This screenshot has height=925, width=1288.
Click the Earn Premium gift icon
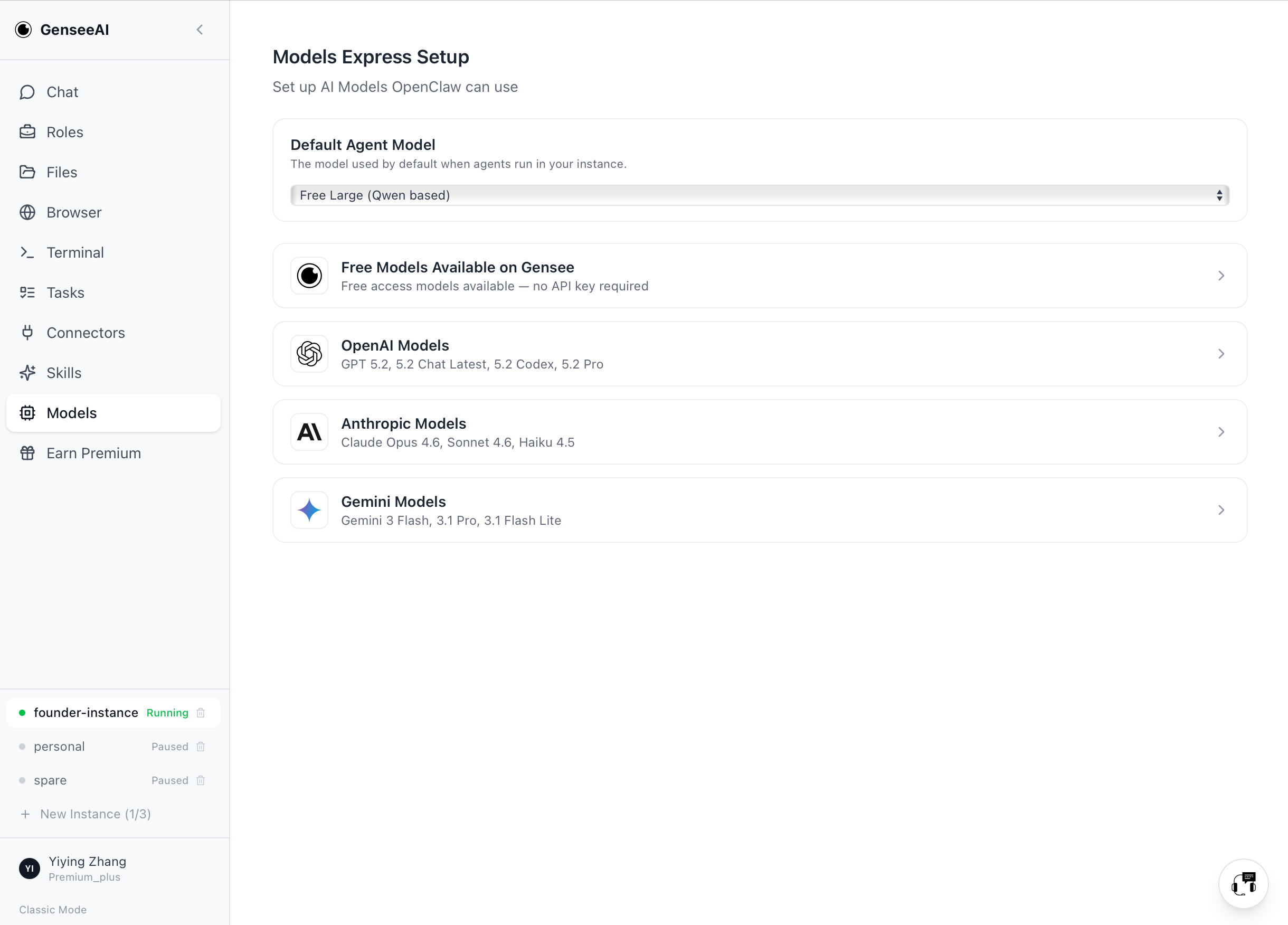pyautogui.click(x=27, y=453)
